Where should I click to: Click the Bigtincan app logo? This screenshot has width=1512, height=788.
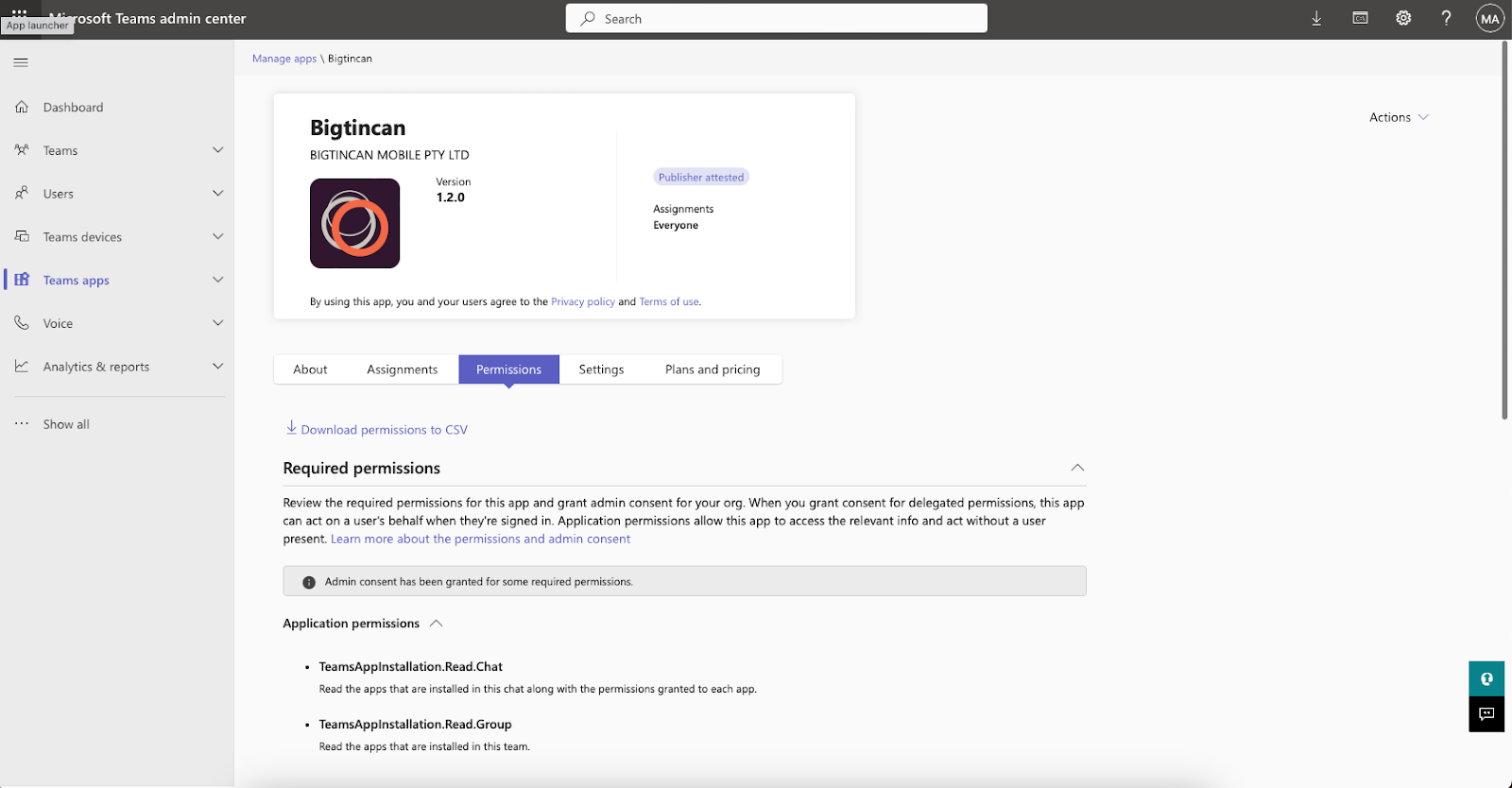coord(354,224)
